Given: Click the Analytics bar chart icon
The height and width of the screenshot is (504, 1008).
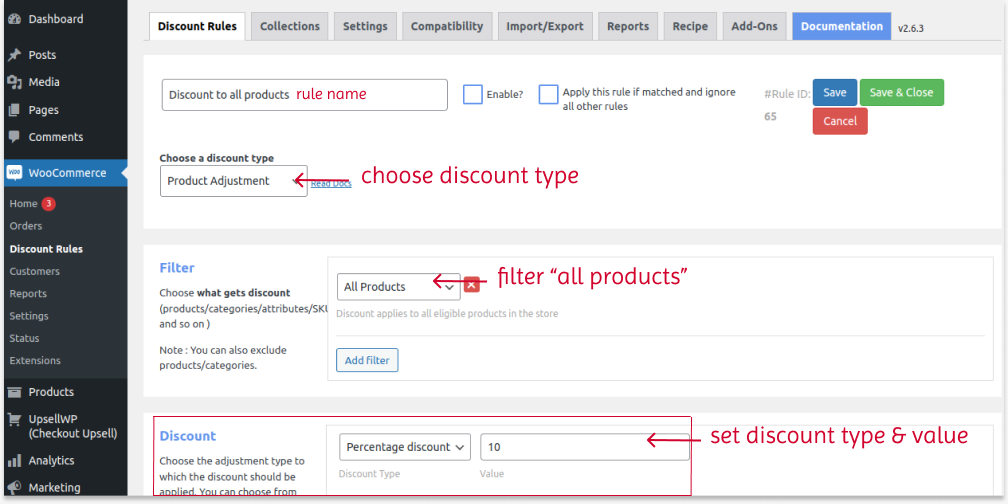Looking at the screenshot, I should click(14, 461).
